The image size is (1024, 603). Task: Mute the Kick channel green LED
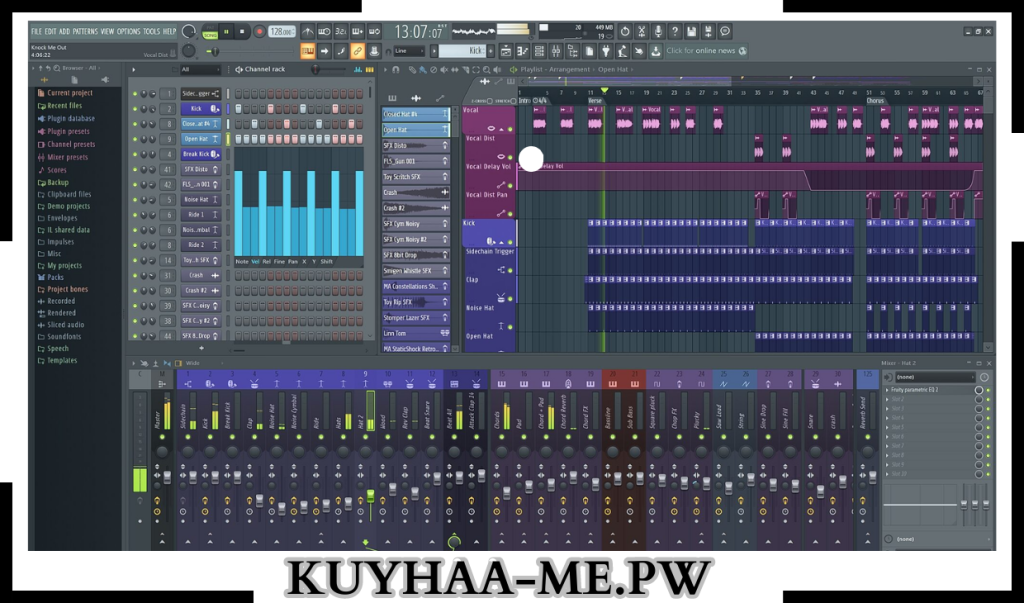click(x=135, y=109)
